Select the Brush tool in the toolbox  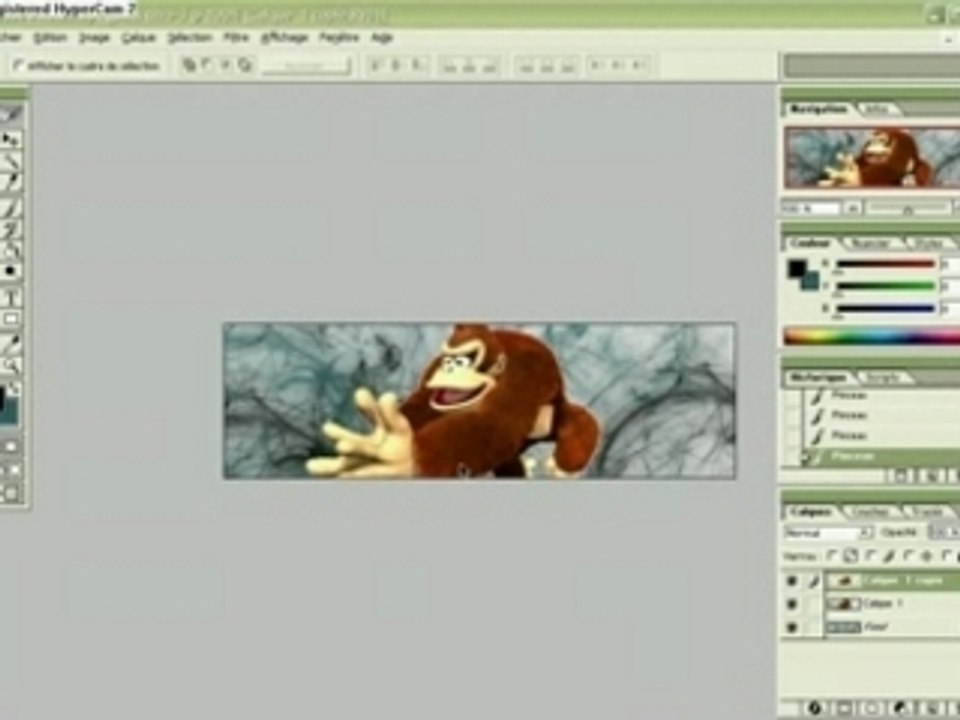click(10, 208)
